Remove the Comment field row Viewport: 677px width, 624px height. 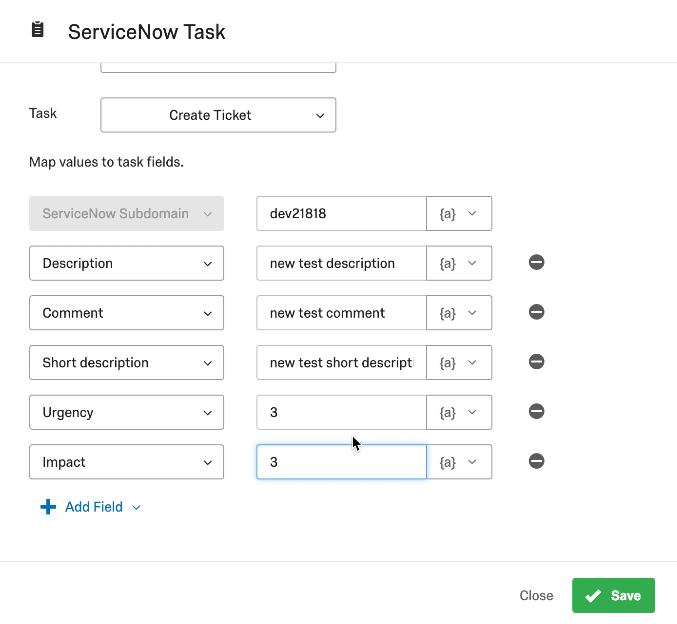point(536,312)
